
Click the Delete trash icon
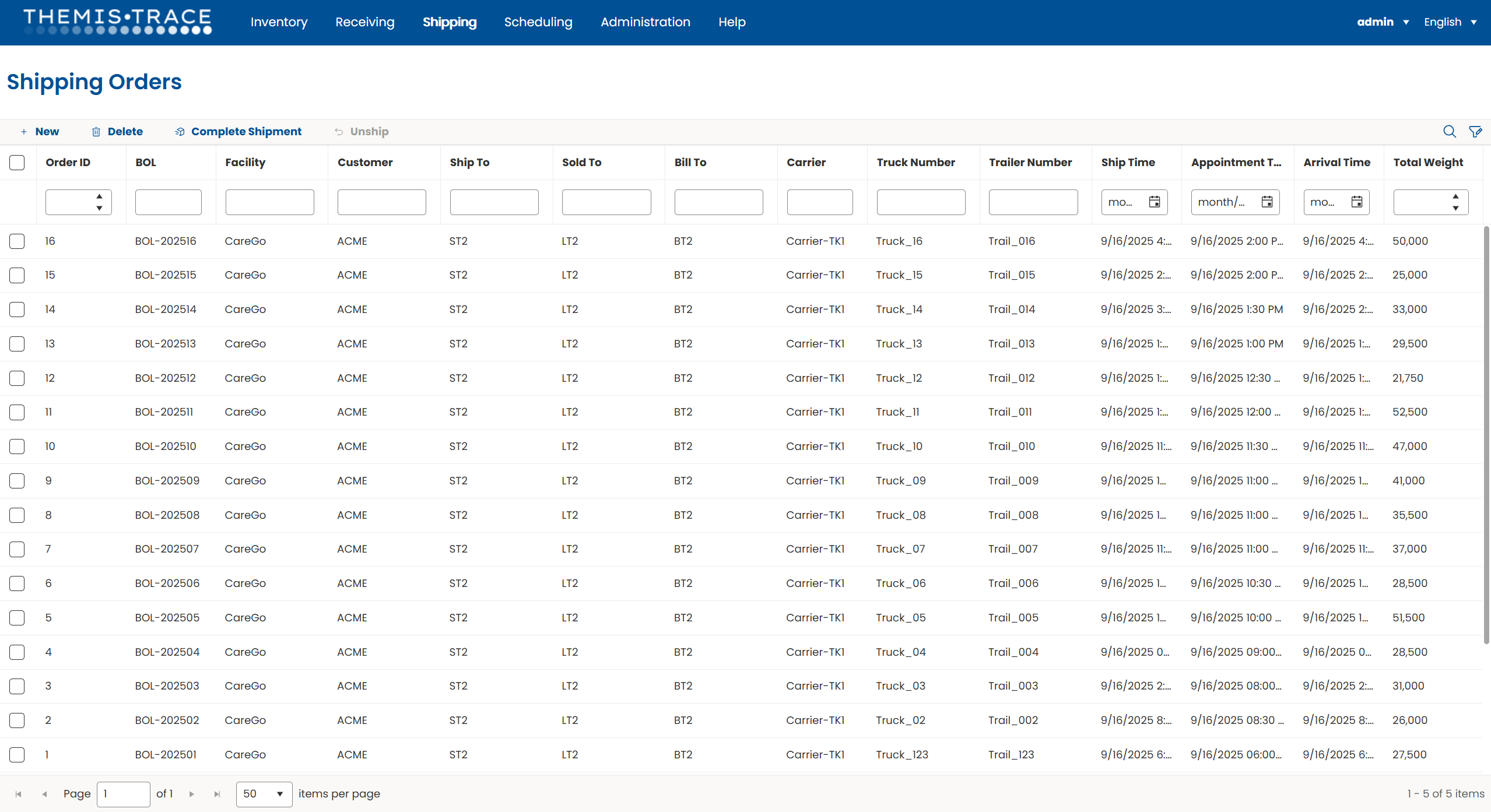tap(96, 131)
